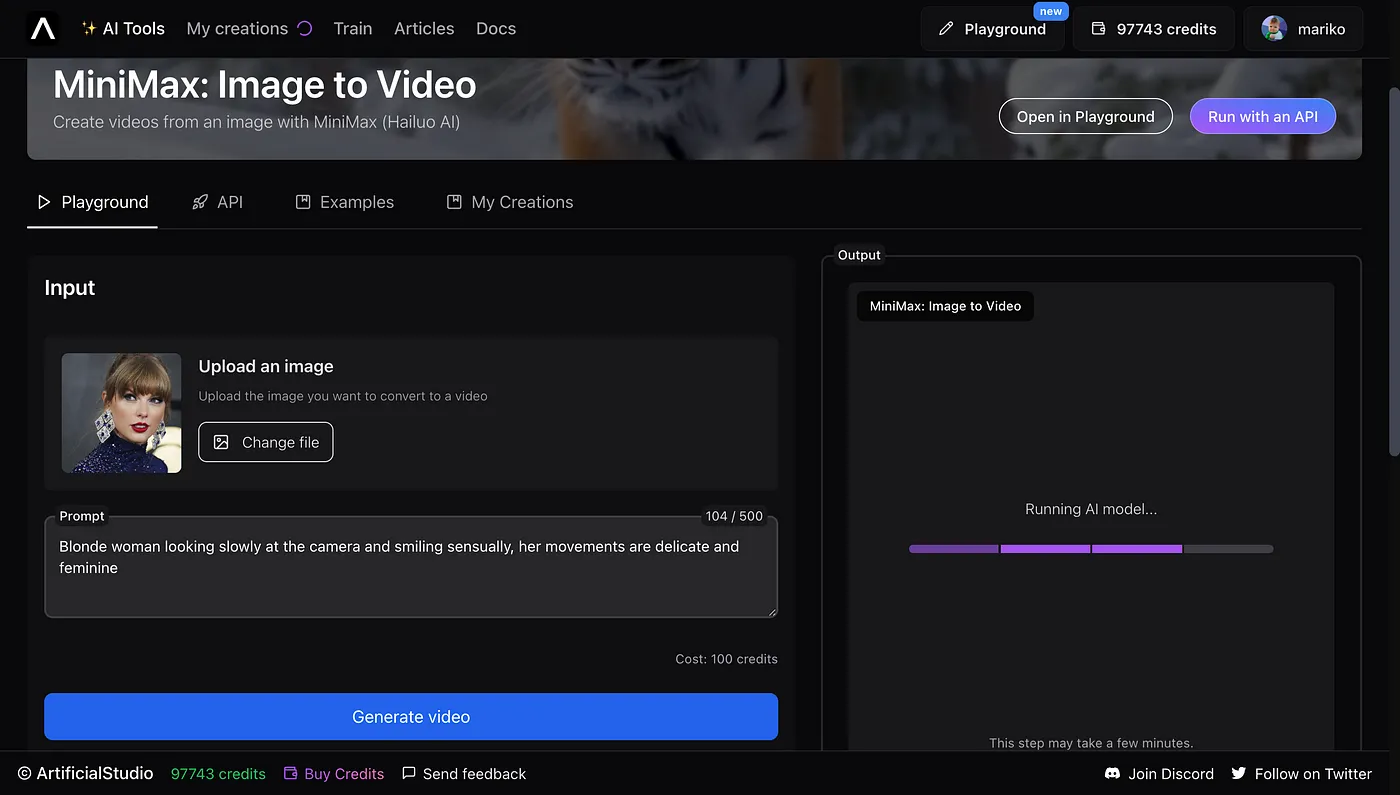This screenshot has width=1400, height=795.
Task: Go to the Train page
Action: 353,28
